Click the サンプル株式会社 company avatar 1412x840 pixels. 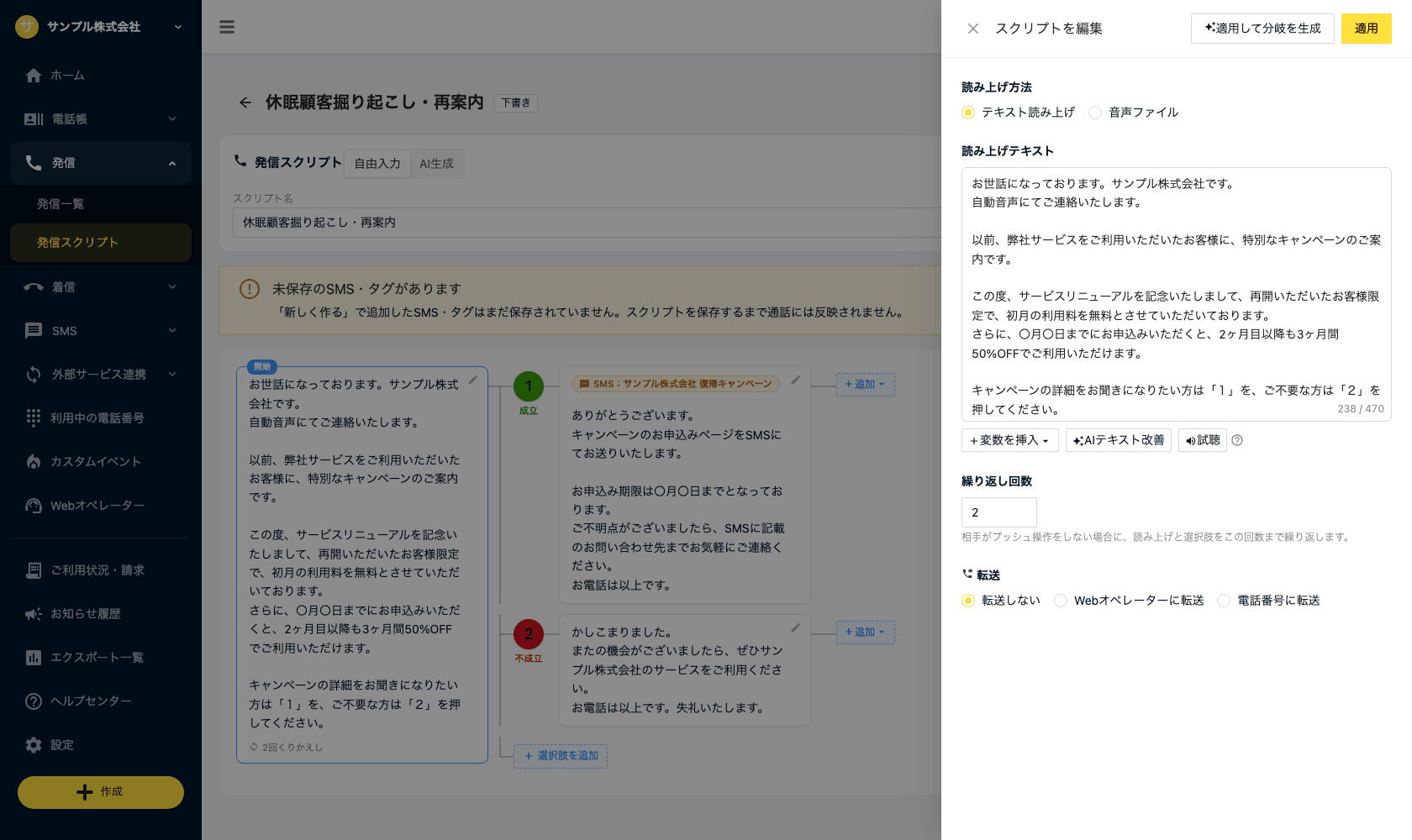point(27,27)
